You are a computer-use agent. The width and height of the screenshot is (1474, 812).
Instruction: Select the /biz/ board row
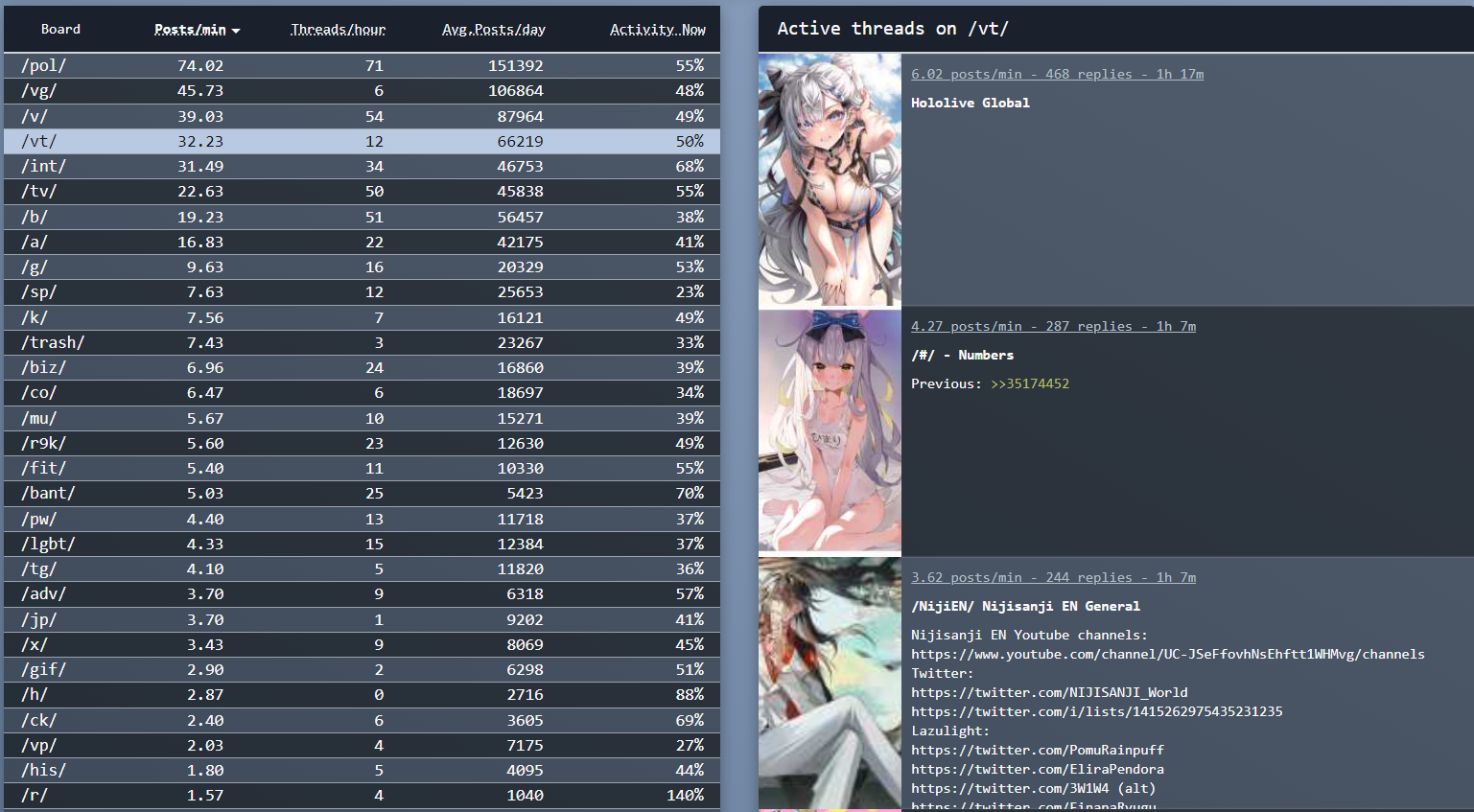pyautogui.click(x=362, y=368)
